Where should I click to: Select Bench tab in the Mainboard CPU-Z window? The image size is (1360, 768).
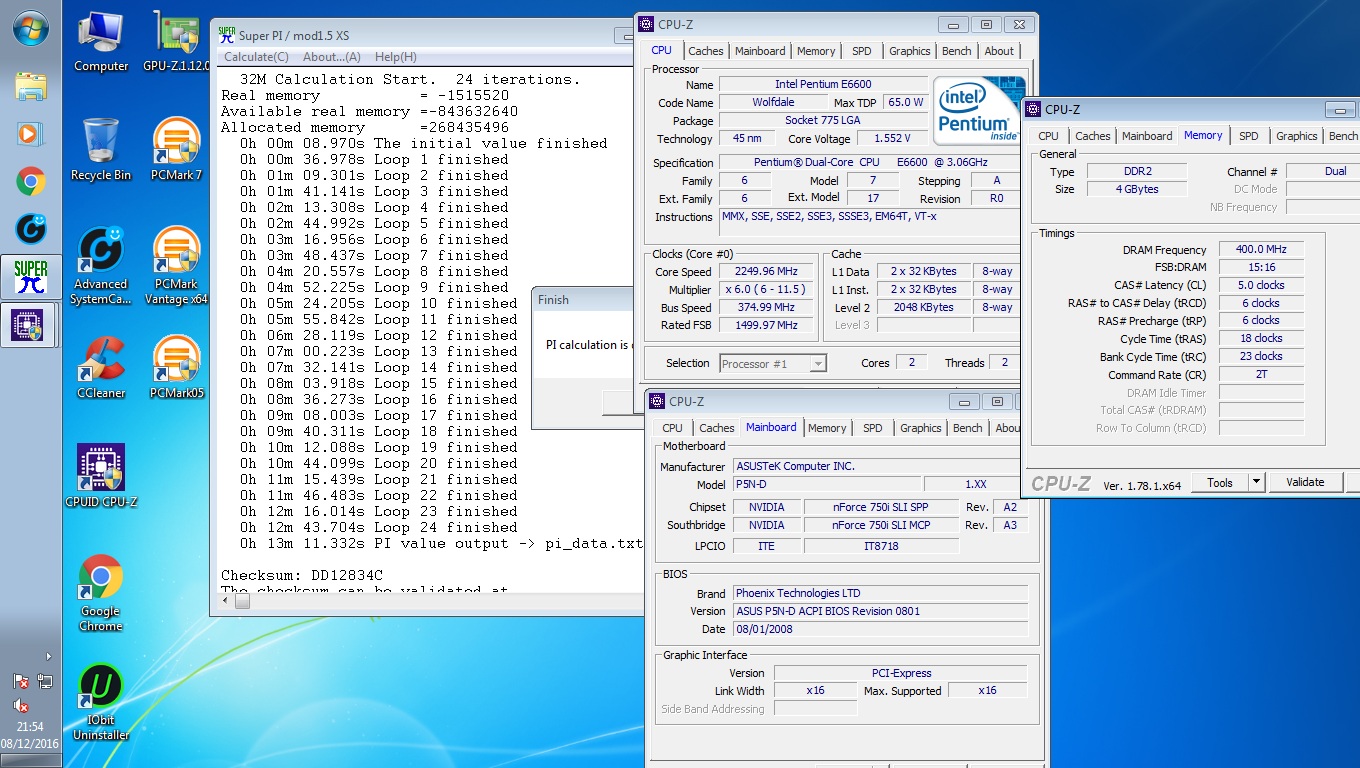[x=968, y=428]
